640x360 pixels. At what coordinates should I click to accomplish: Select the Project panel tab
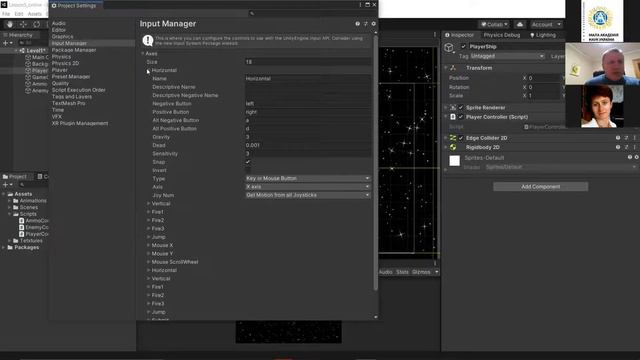tap(15, 176)
